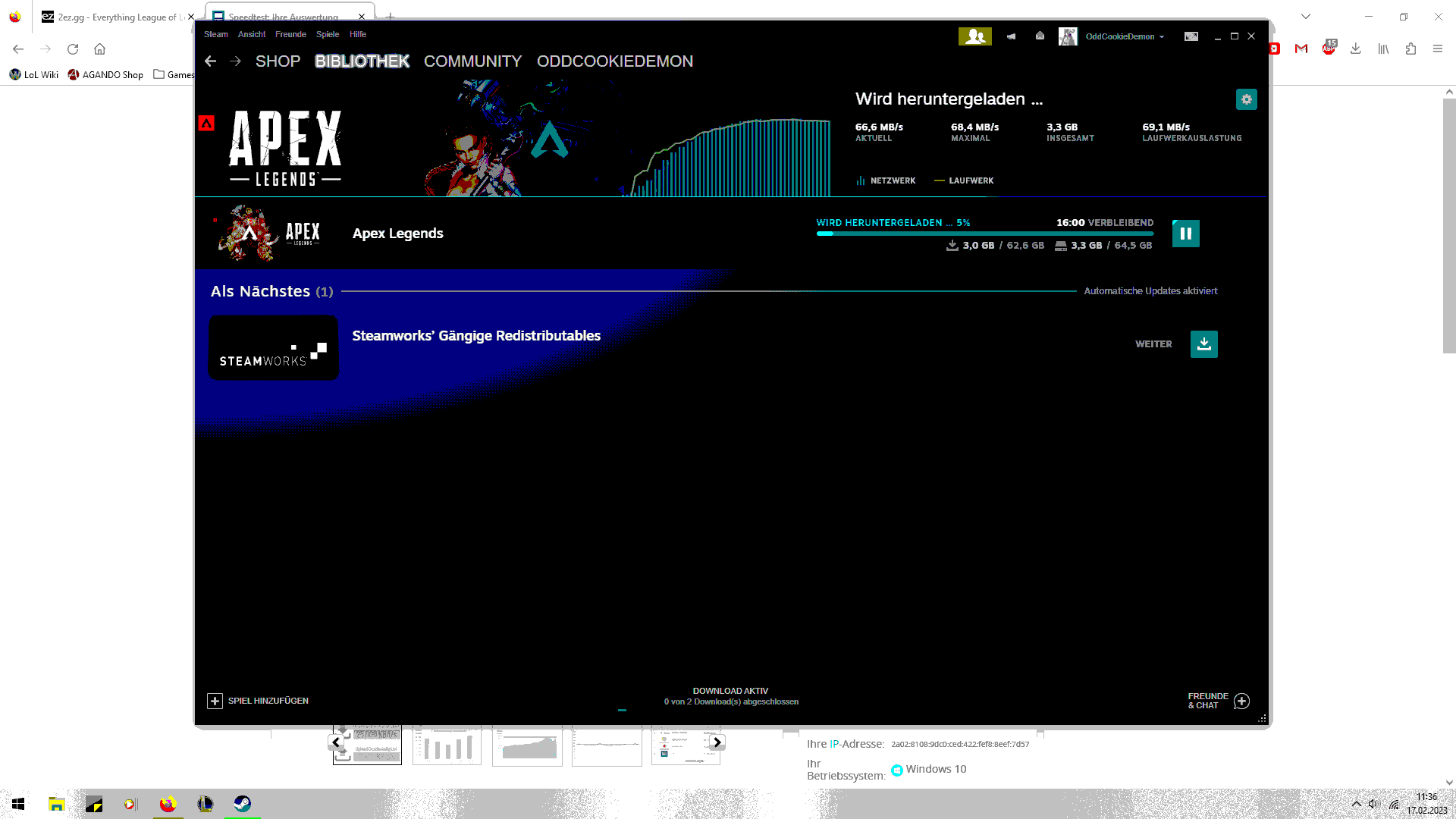Show next speedtest thumbnails

click(x=717, y=742)
